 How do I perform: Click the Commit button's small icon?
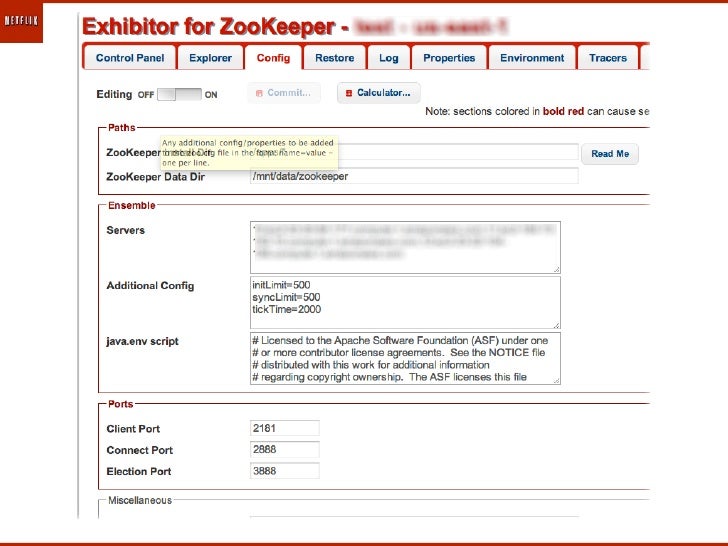pyautogui.click(x=259, y=93)
